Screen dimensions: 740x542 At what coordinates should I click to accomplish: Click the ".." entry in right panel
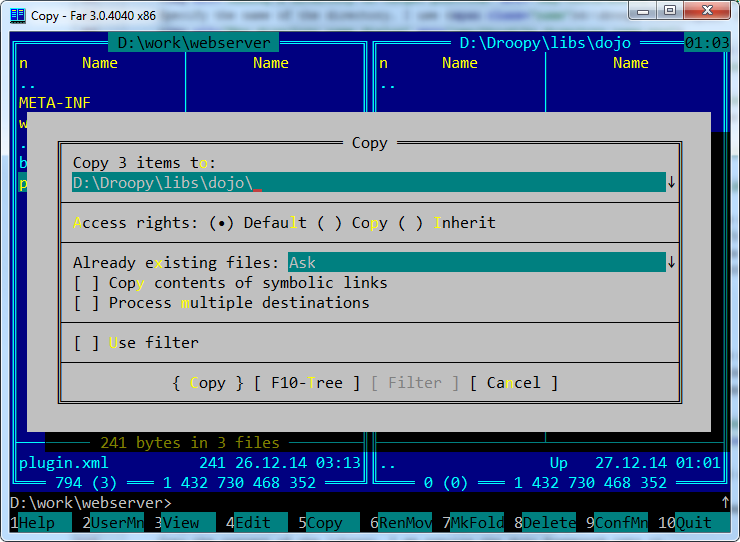point(388,86)
